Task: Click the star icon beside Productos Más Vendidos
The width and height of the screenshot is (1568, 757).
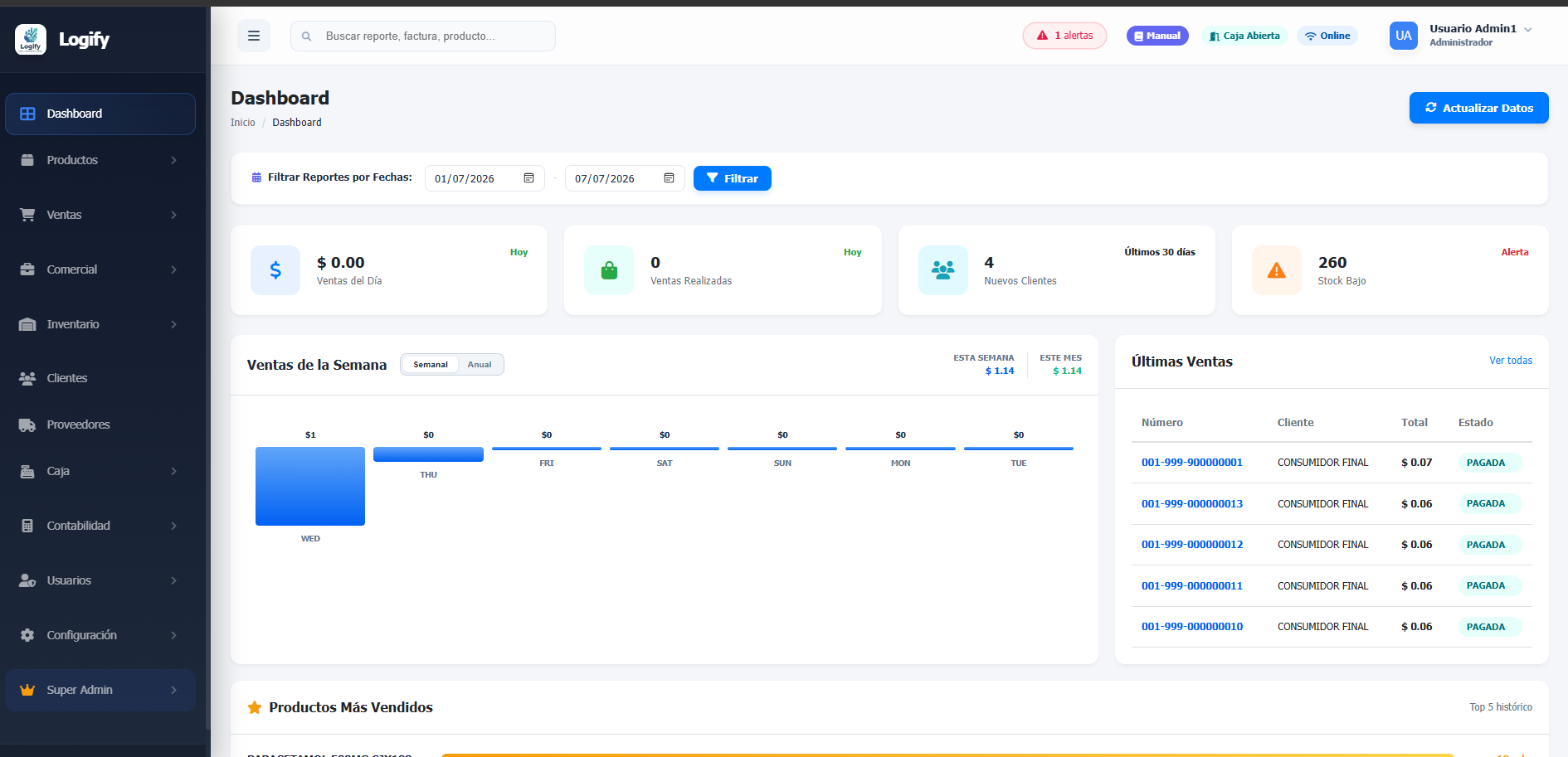Action: point(255,707)
